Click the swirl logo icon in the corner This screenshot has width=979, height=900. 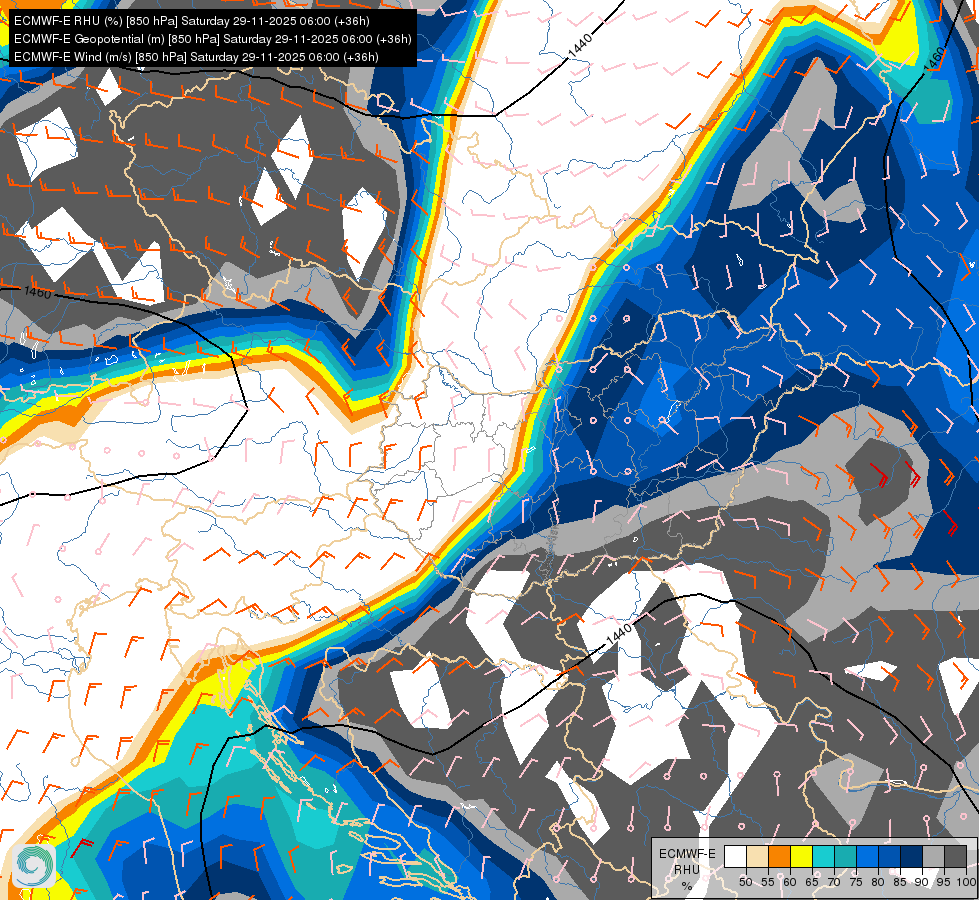(x=34, y=864)
